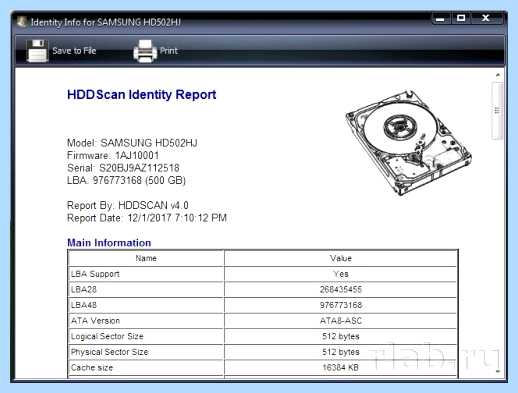
Task: Click the window title Identity Info text
Action: pos(106,22)
